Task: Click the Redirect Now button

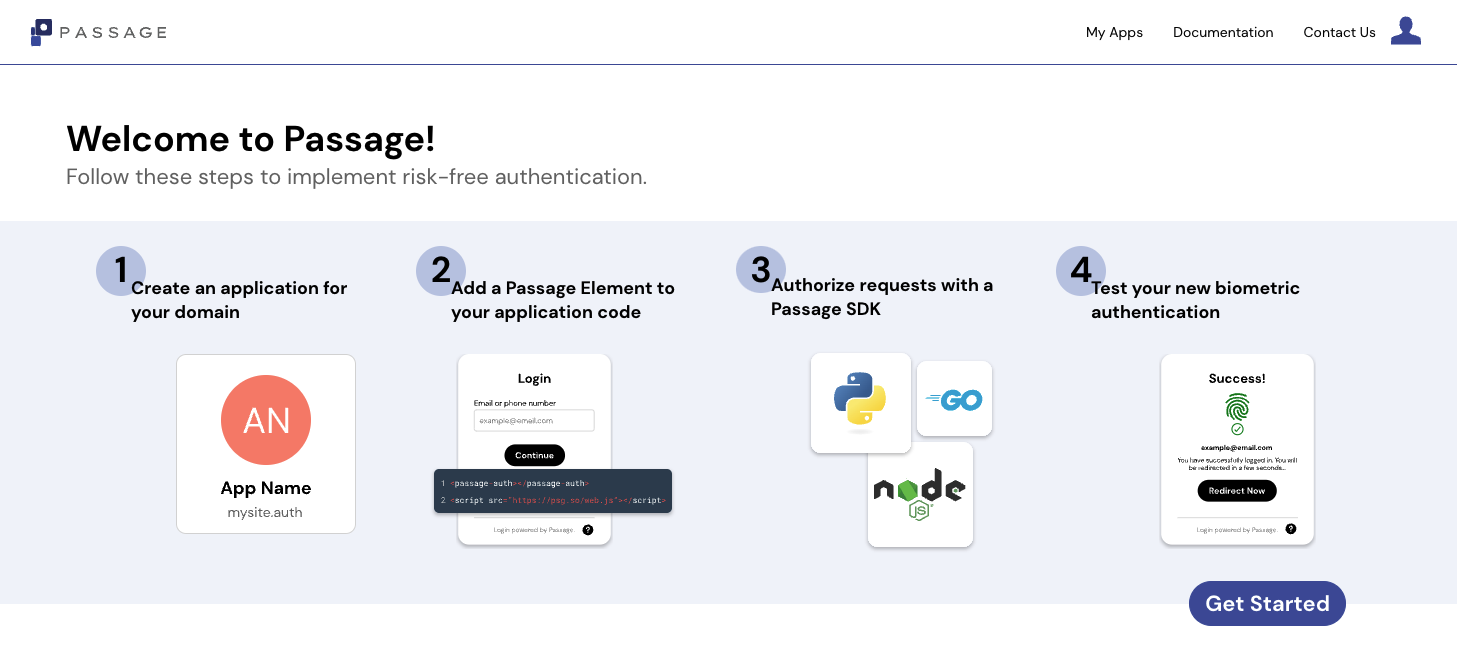Action: click(x=1237, y=491)
